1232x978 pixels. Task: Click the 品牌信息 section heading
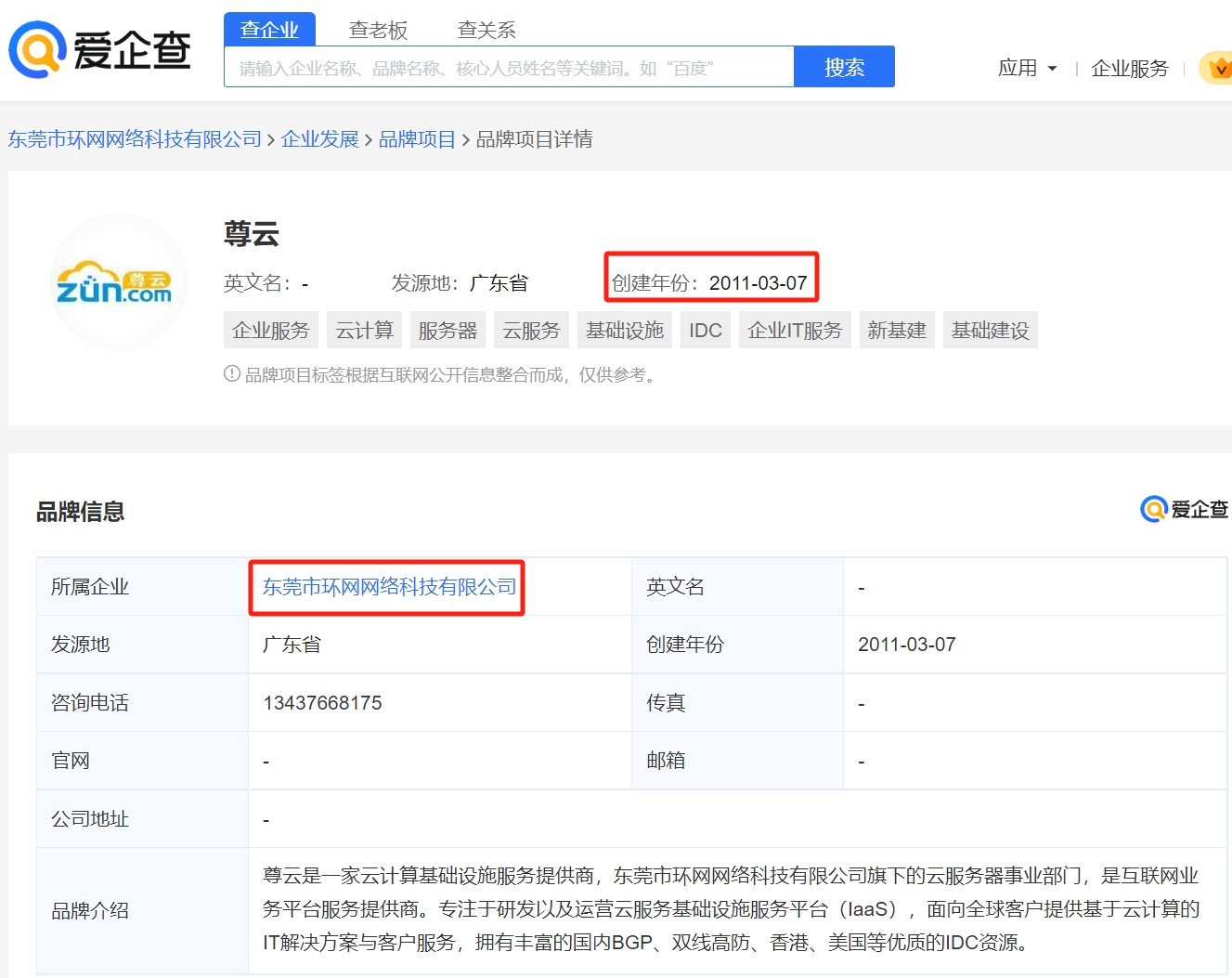pos(80,511)
